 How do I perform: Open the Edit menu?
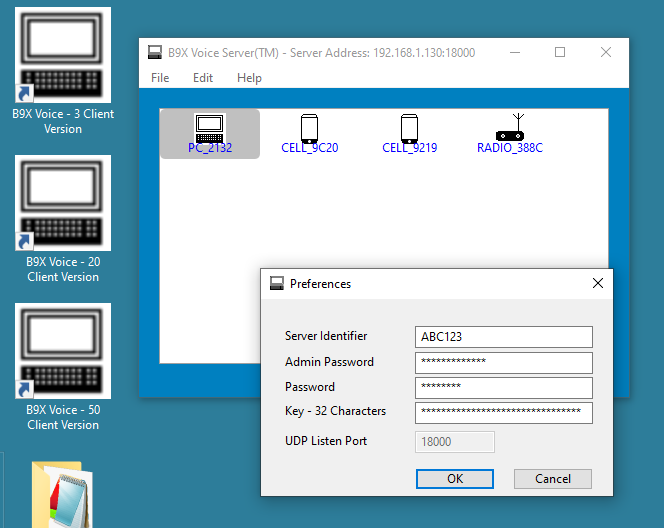click(203, 78)
